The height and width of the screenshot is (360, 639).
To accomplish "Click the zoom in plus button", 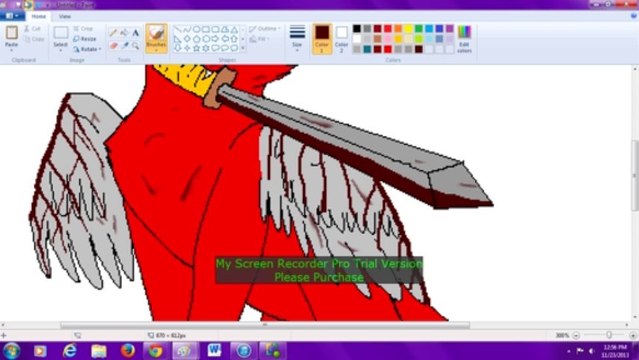I will [633, 335].
